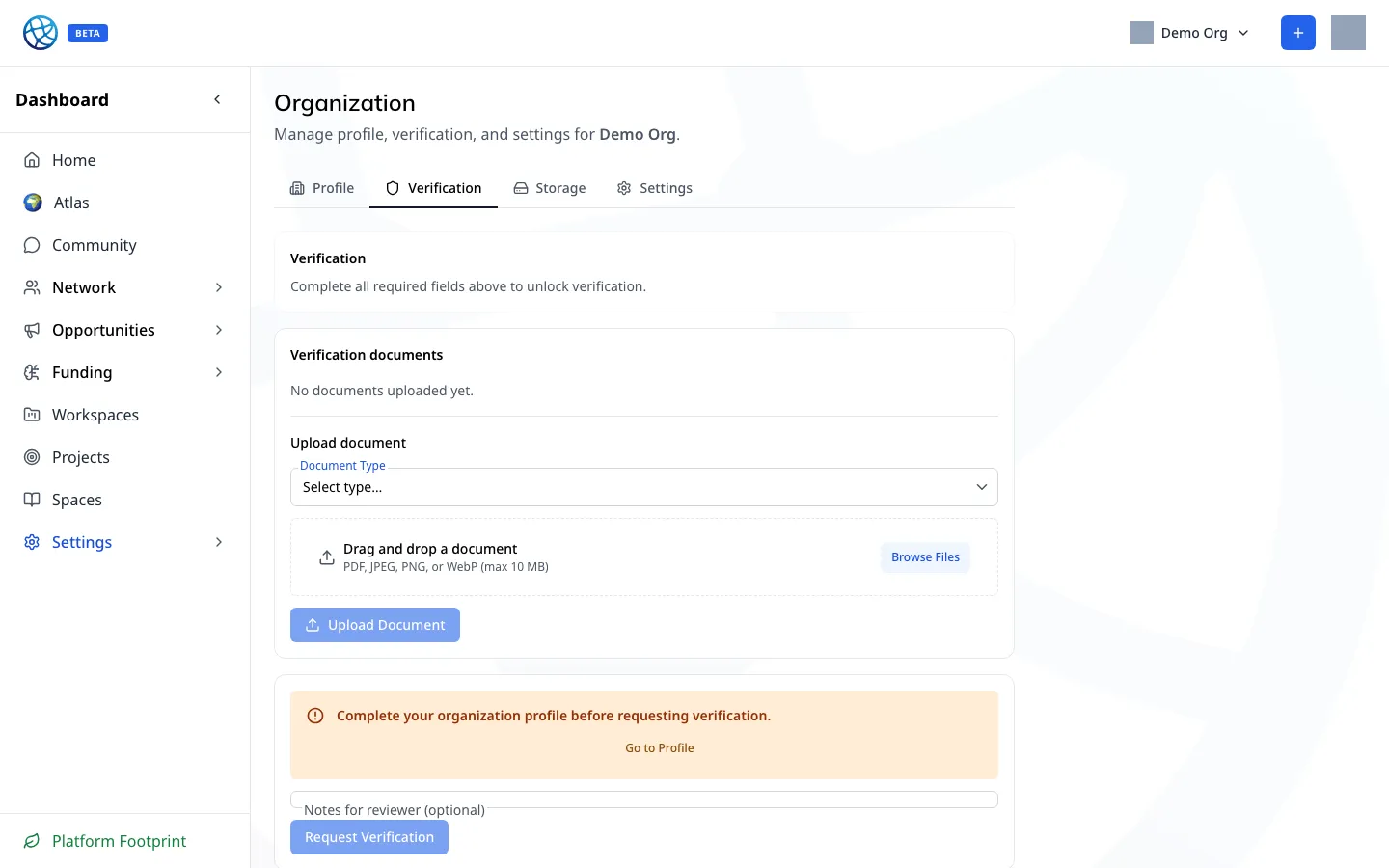Expand the Settings submenu chevron
The height and width of the screenshot is (868, 1389).
[219, 542]
